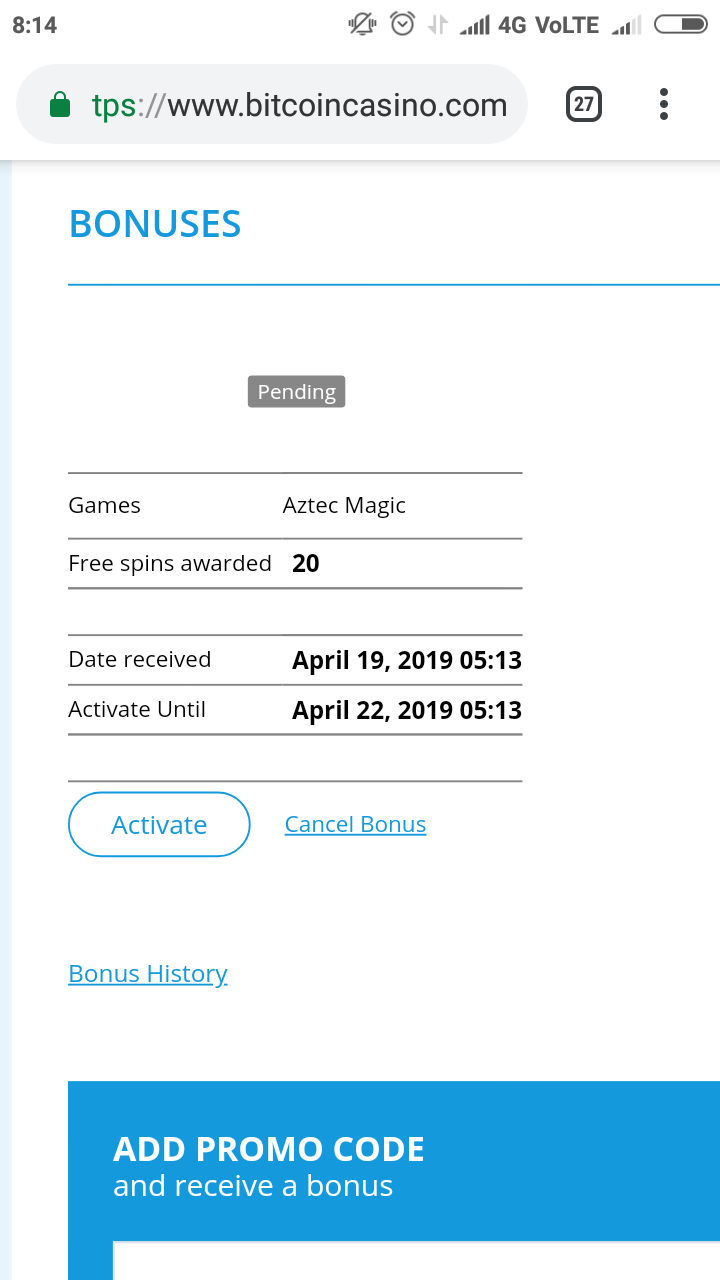This screenshot has width=720, height=1280.
Task: Tap the ADD PROMO CODE heading
Action: pyautogui.click(x=269, y=1150)
